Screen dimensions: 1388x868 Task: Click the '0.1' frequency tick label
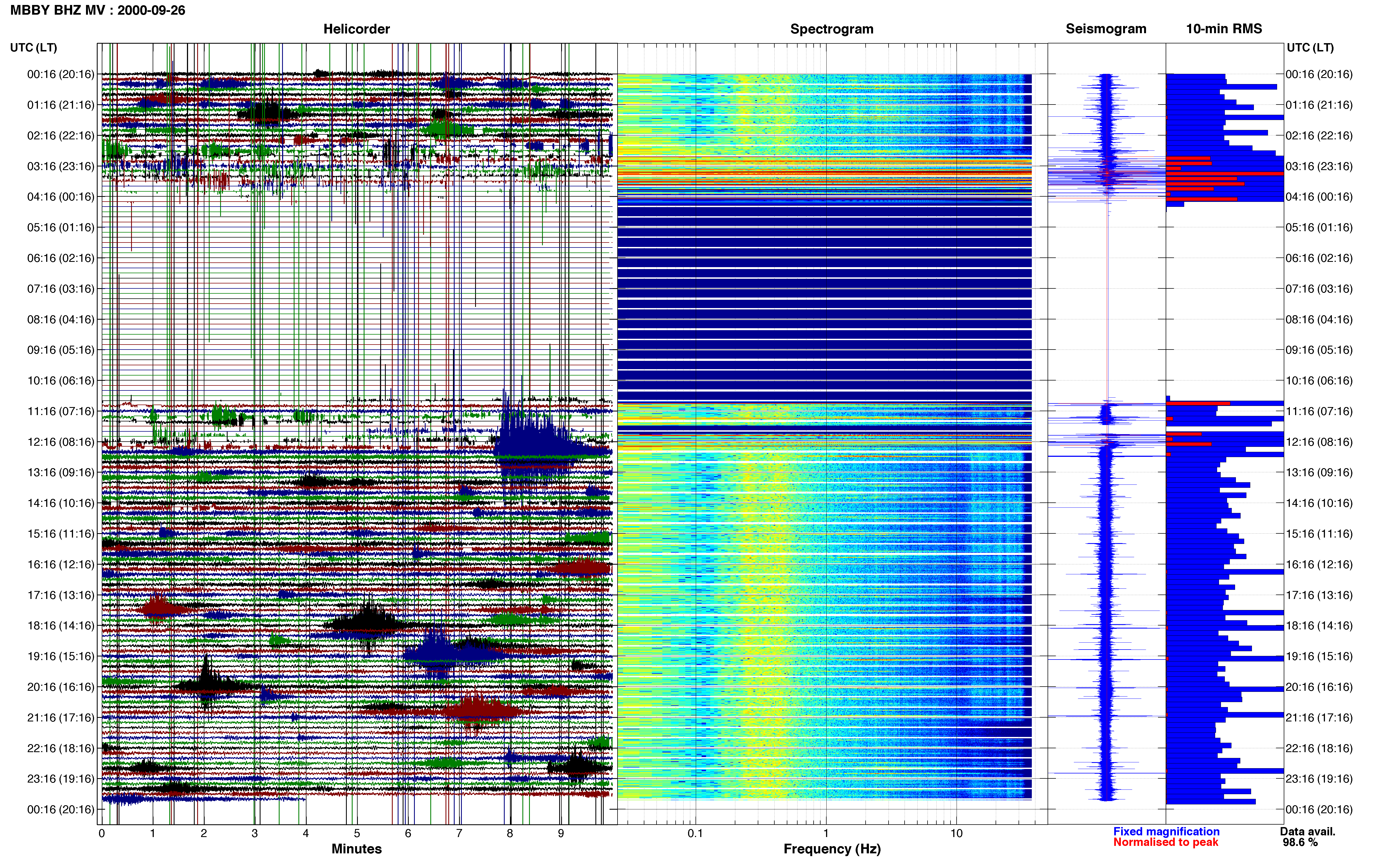[x=695, y=833]
